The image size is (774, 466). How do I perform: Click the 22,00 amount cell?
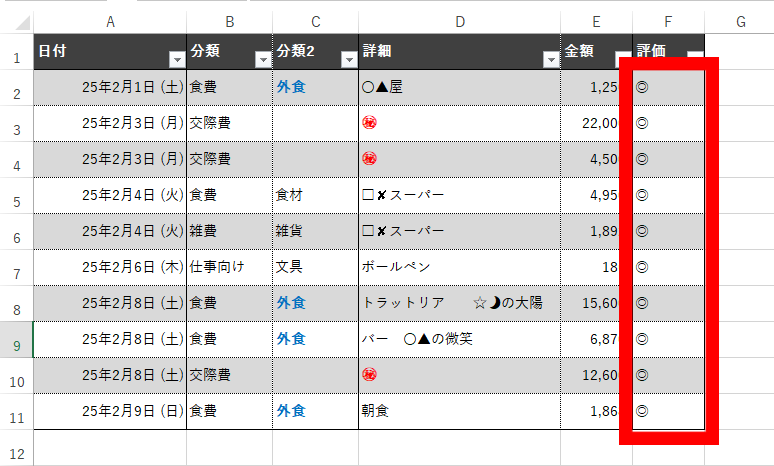[x=596, y=123]
